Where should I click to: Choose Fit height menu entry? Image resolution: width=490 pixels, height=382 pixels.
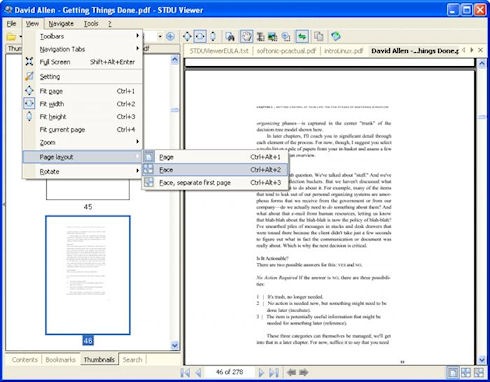pyautogui.click(x=83, y=117)
